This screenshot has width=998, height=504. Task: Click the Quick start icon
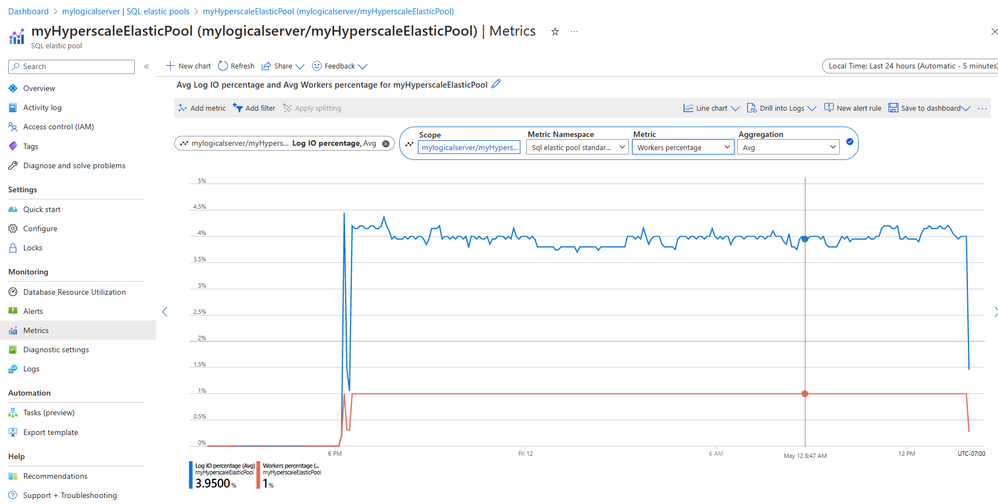(13, 209)
